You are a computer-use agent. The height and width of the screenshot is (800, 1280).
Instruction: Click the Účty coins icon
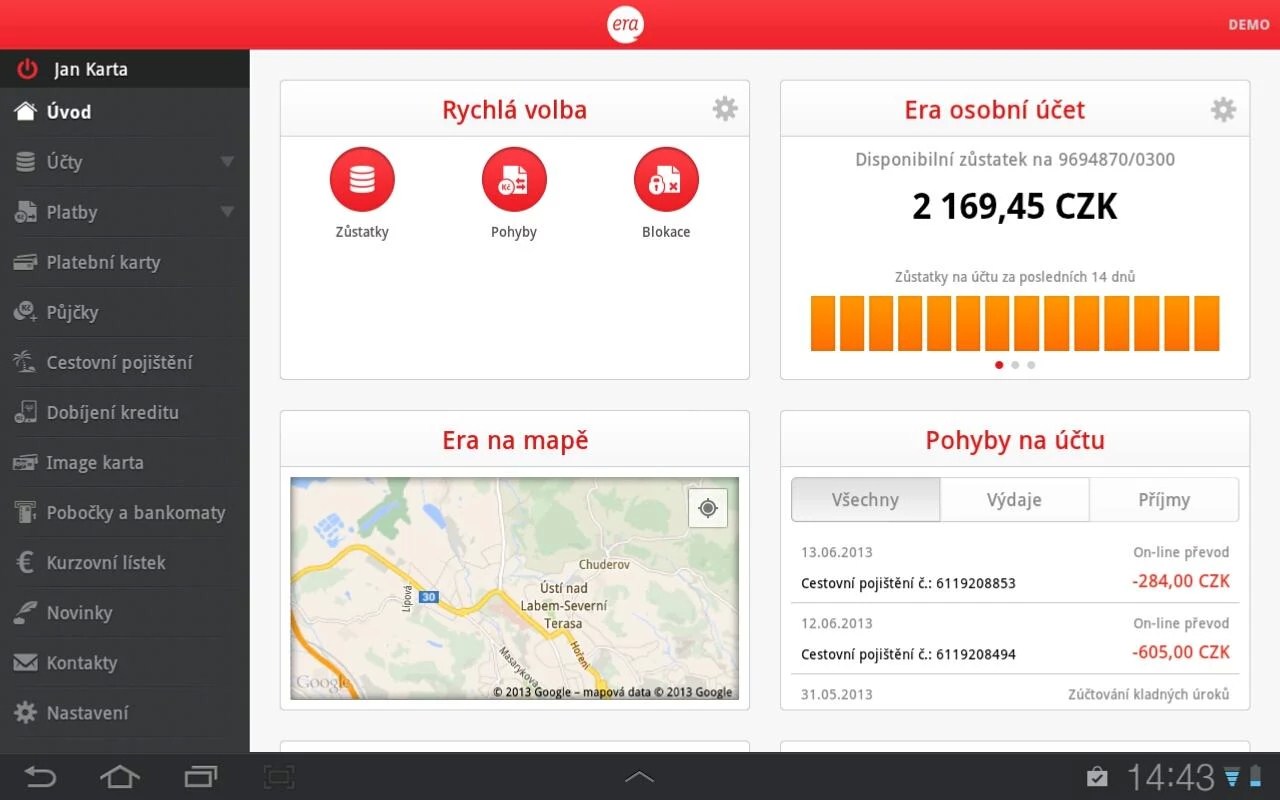26,161
